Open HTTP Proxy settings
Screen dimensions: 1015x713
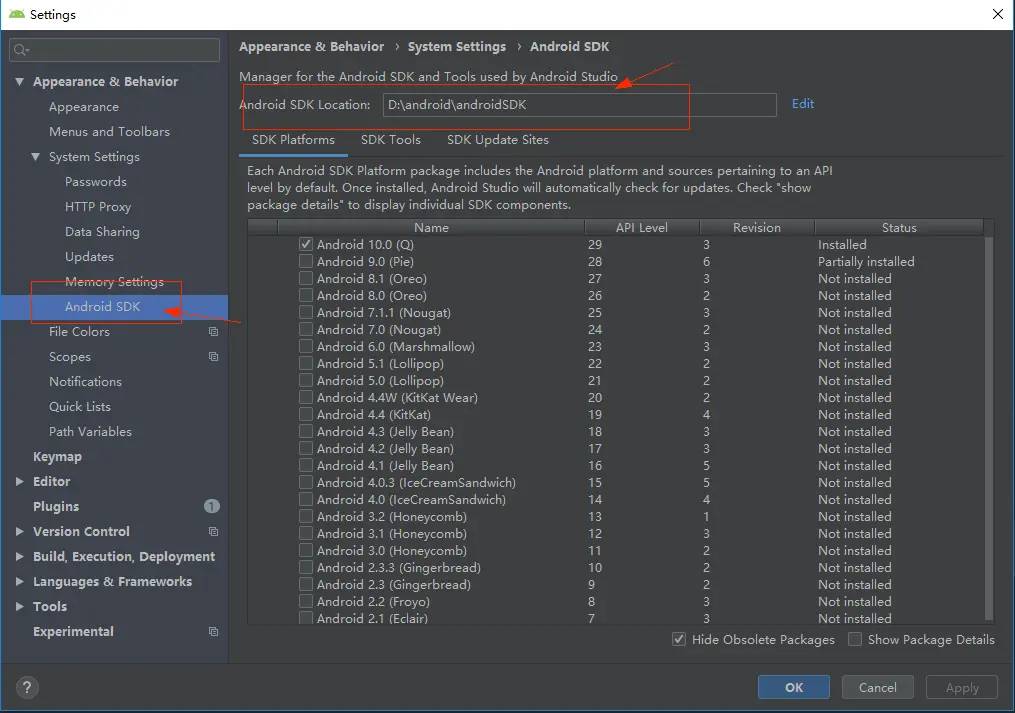pos(98,207)
